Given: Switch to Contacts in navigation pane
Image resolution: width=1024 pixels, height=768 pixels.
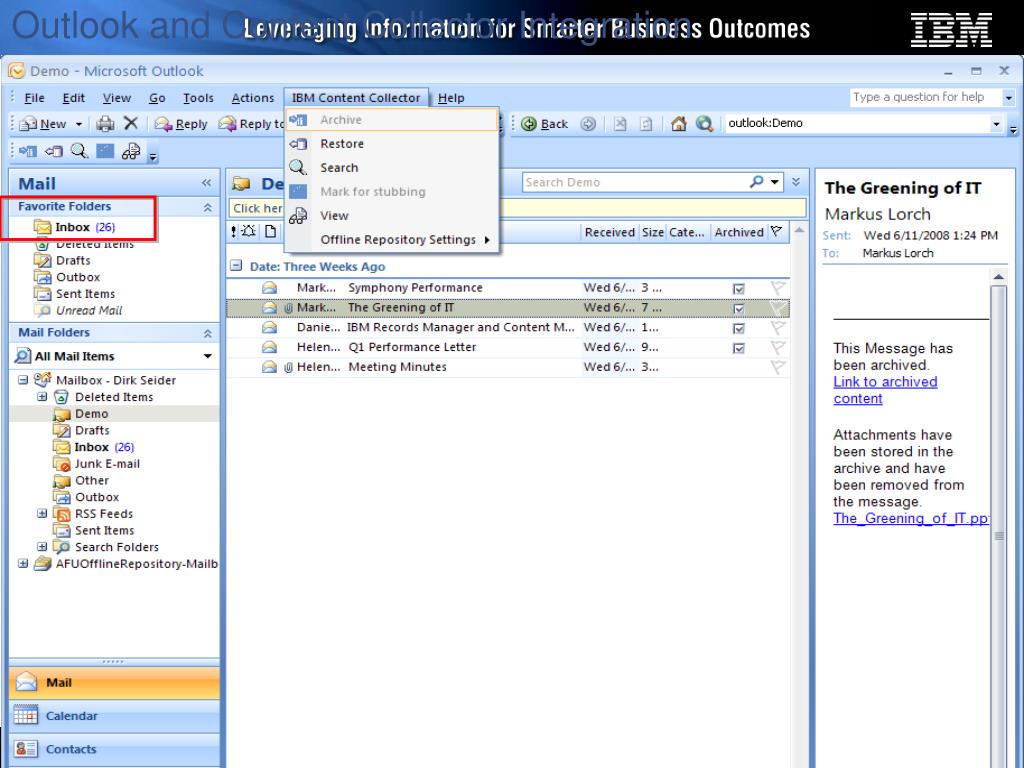Looking at the screenshot, I should tap(114, 749).
